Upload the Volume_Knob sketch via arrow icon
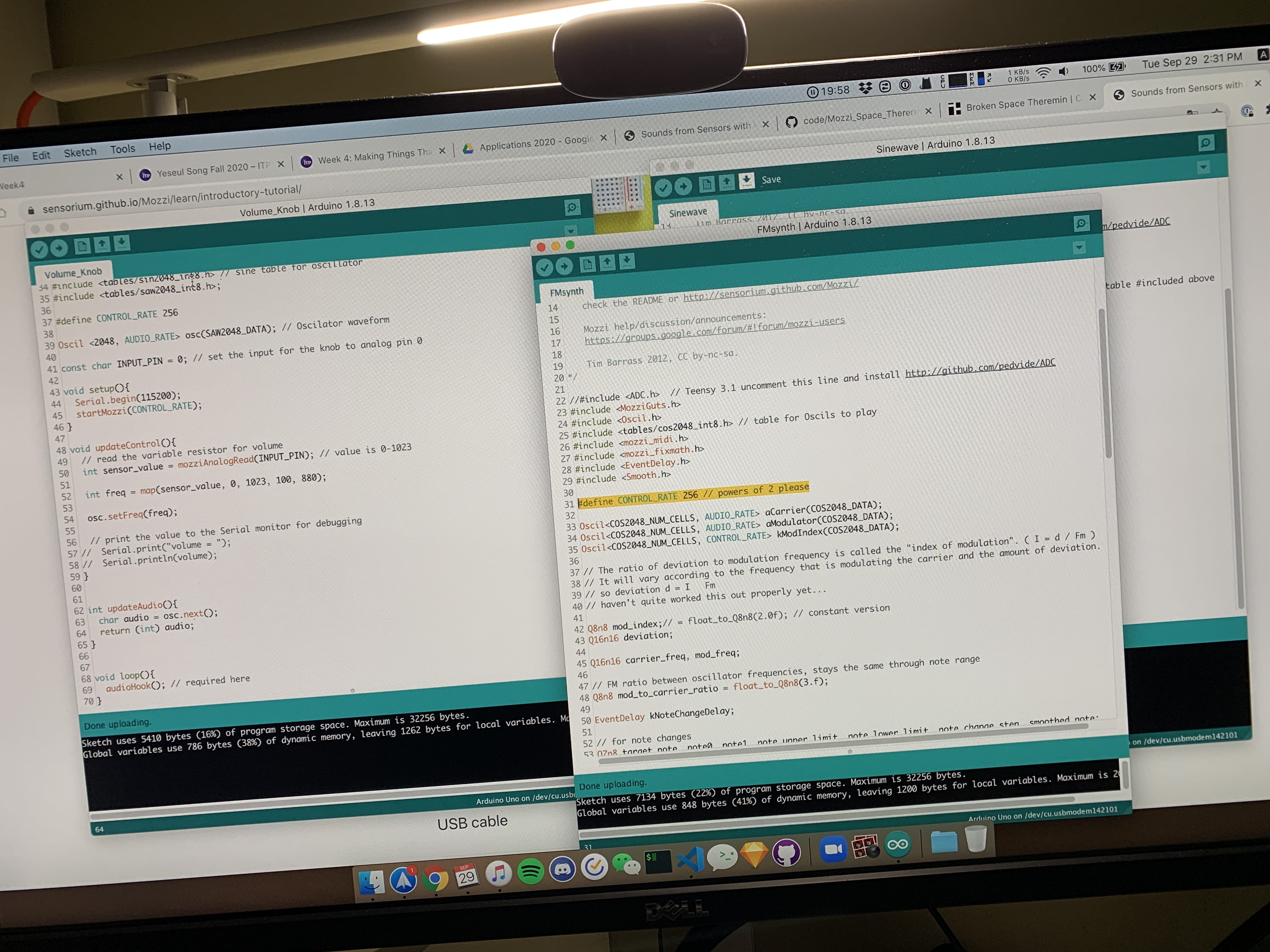 pyautogui.click(x=59, y=247)
